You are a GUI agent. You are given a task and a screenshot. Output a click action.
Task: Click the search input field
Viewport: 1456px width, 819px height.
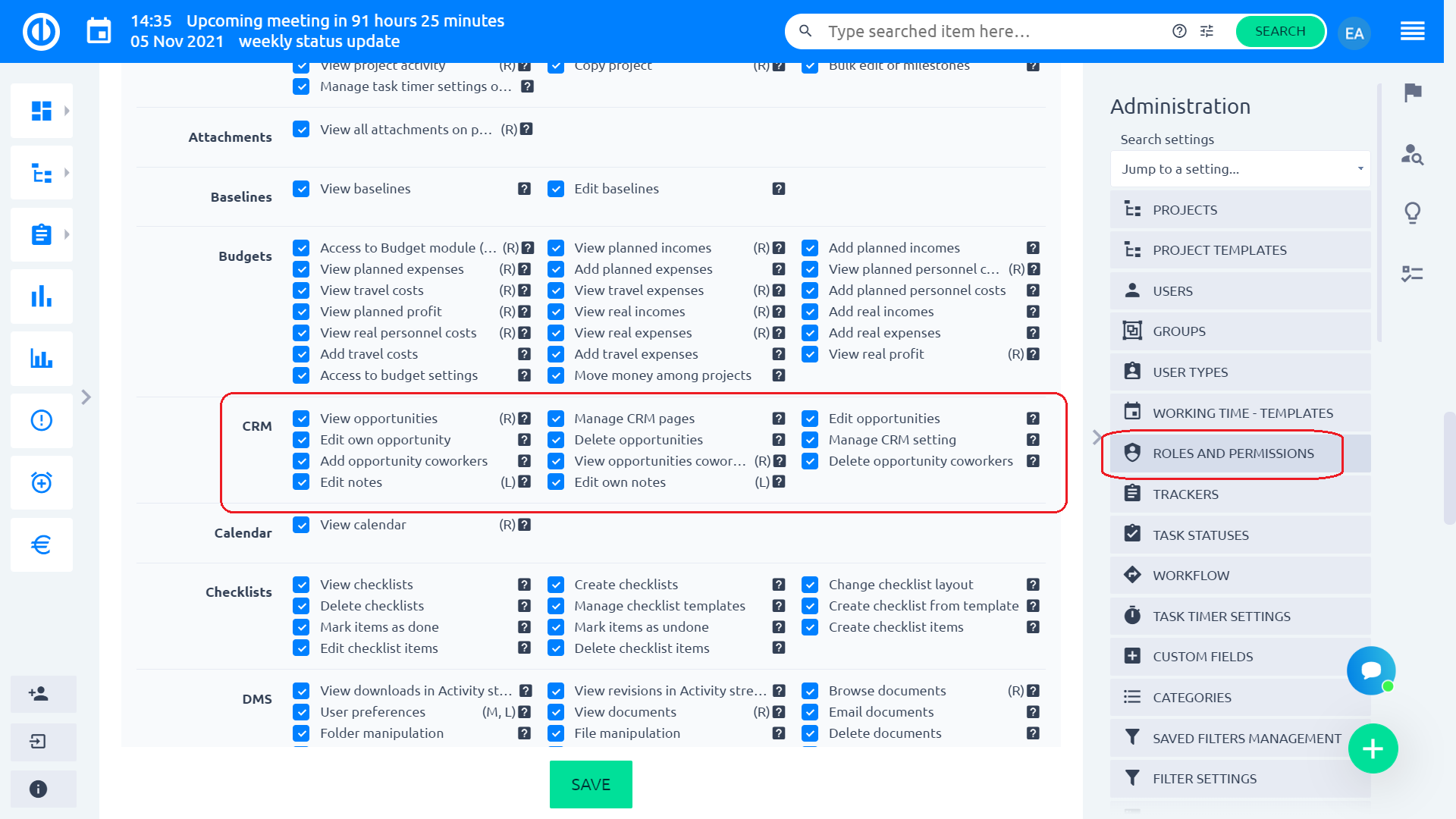(993, 31)
